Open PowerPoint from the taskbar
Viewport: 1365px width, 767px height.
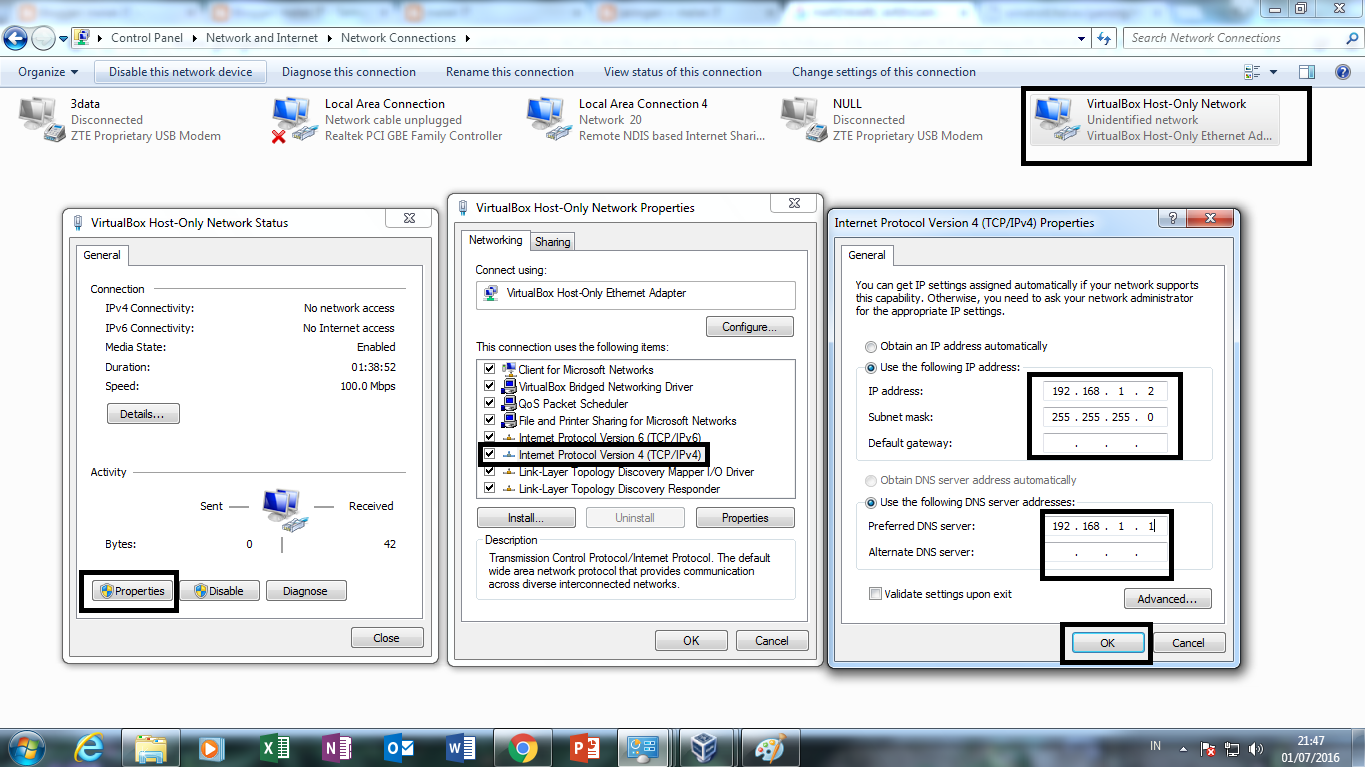pos(583,747)
